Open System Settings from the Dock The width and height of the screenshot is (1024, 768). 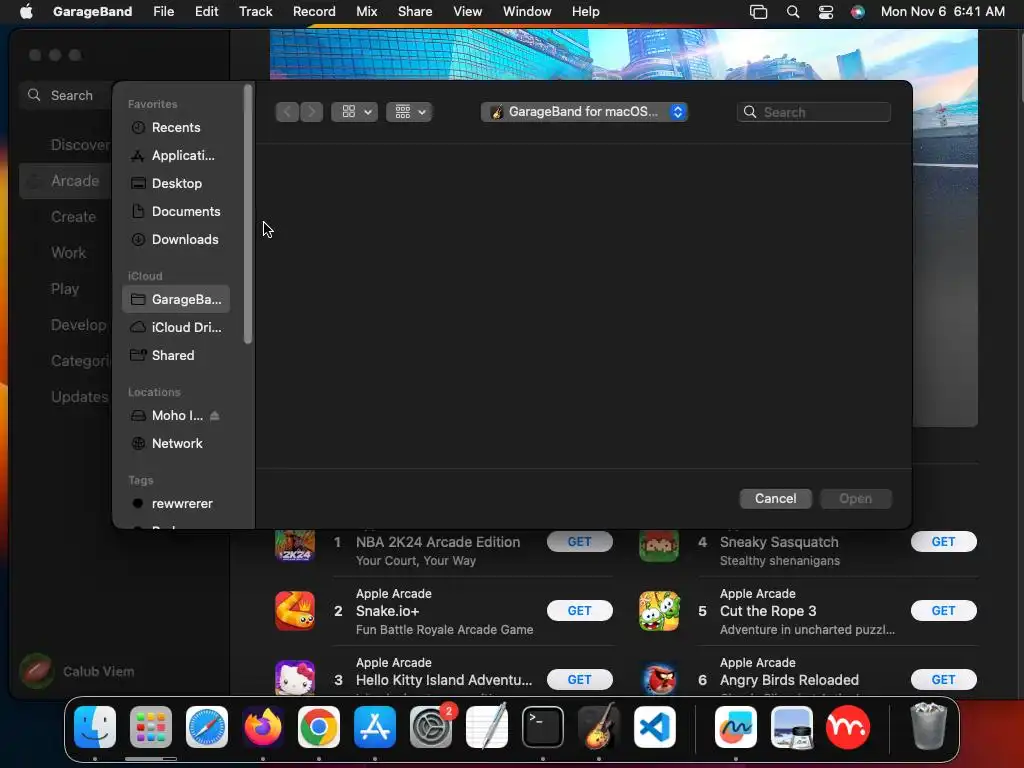tap(431, 727)
